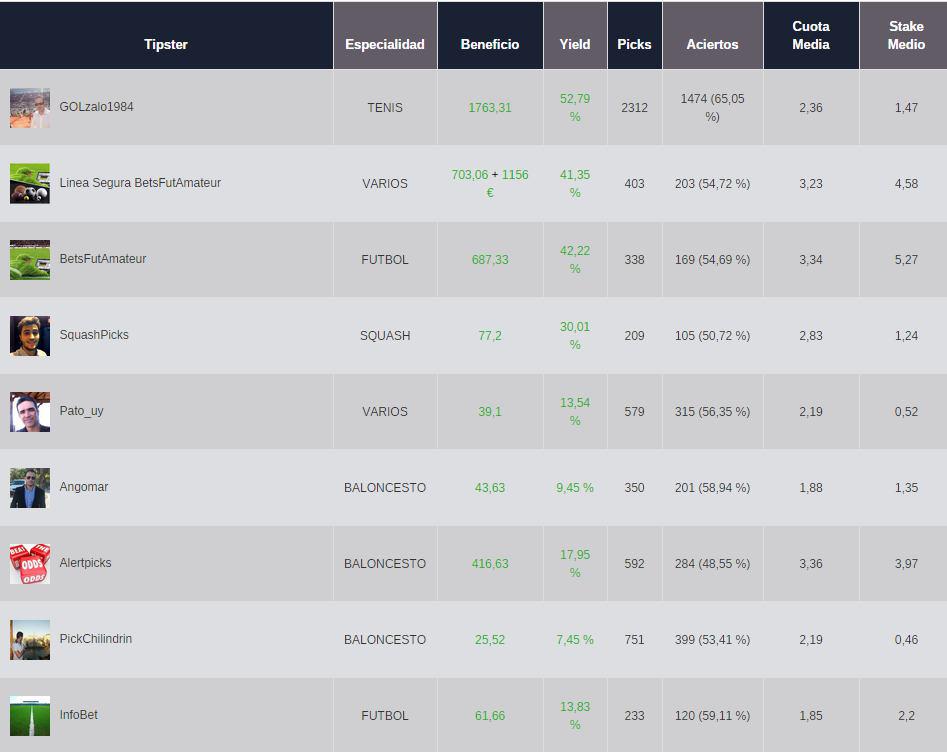Click picks count 751
The width and height of the screenshot is (947, 752).
pos(634,640)
